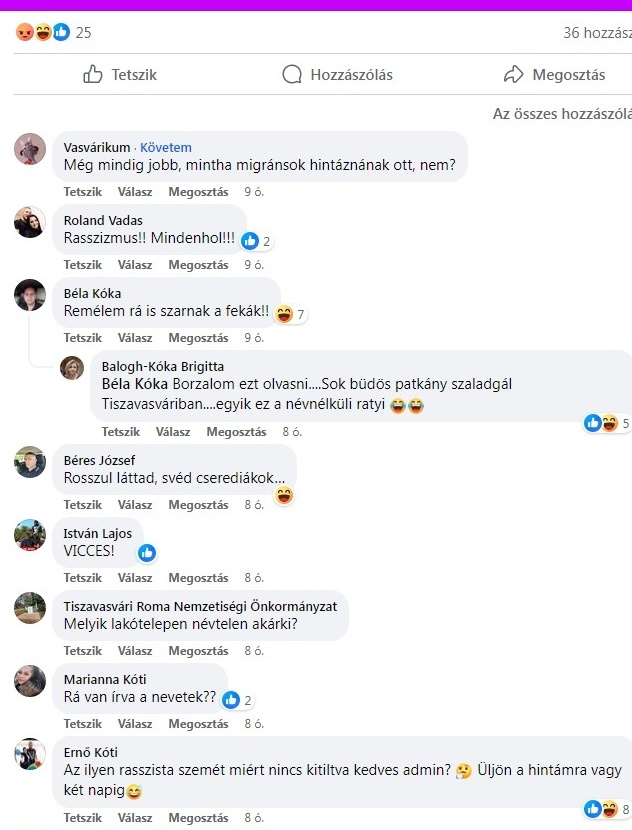Screen dimensions: 632x830
Task: Open the Ernő Kóti profile name link
Action: coord(91,752)
